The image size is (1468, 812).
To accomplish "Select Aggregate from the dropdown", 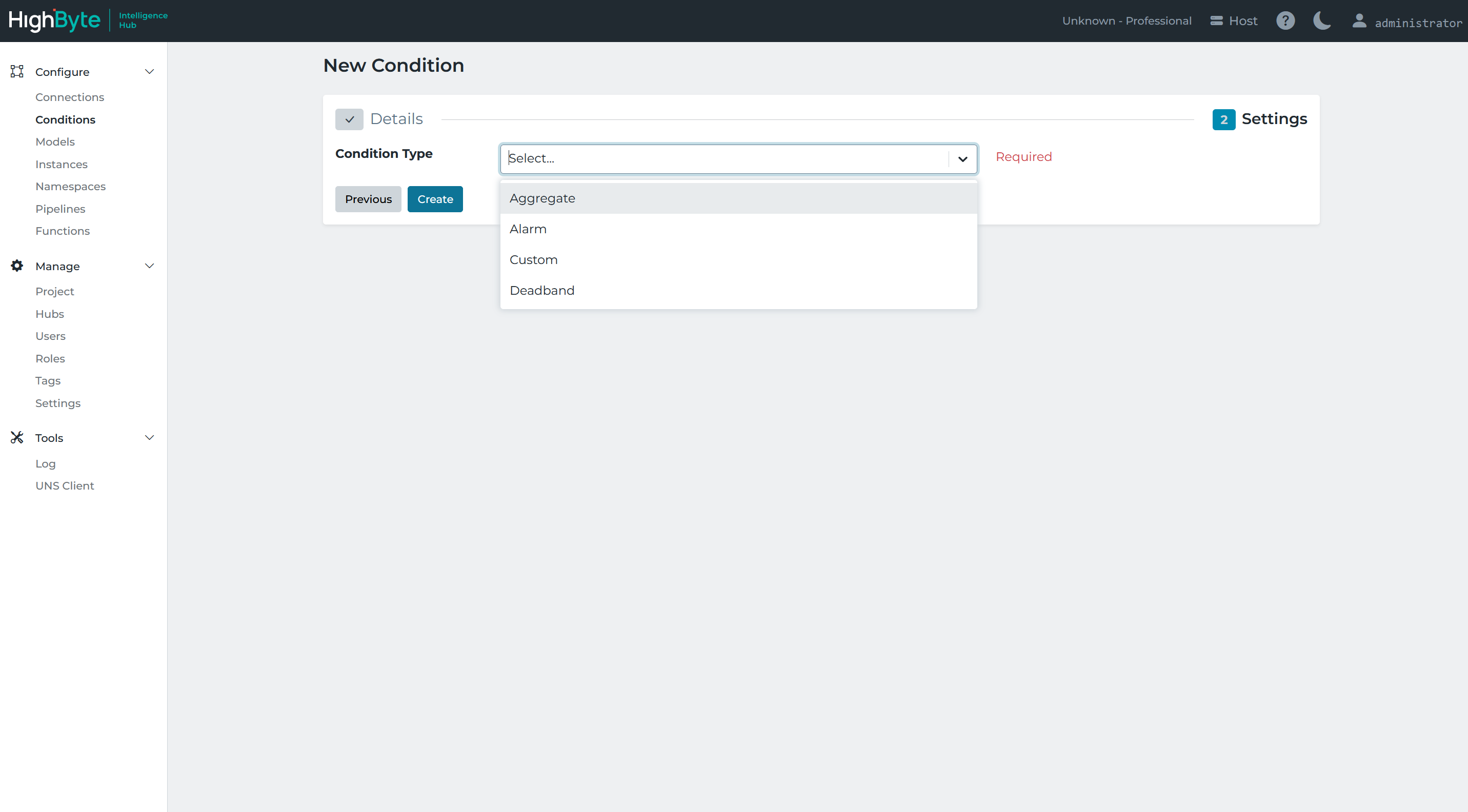I will click(738, 198).
